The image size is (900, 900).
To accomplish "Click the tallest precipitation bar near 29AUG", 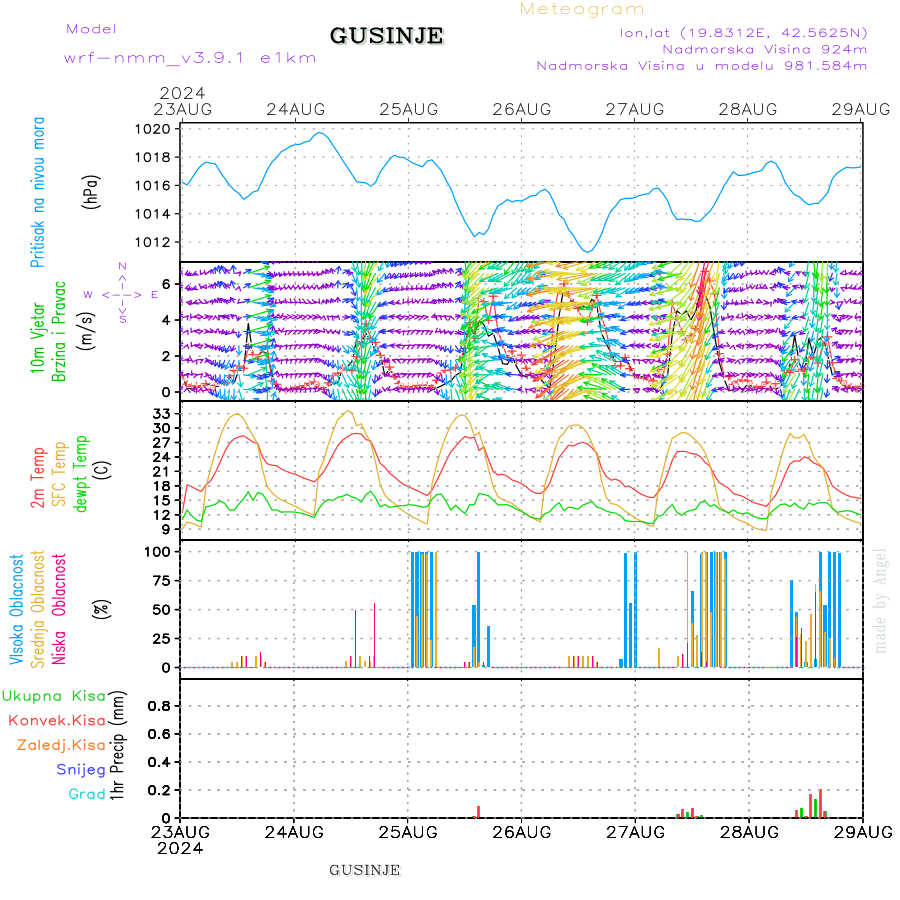I will point(820,804).
